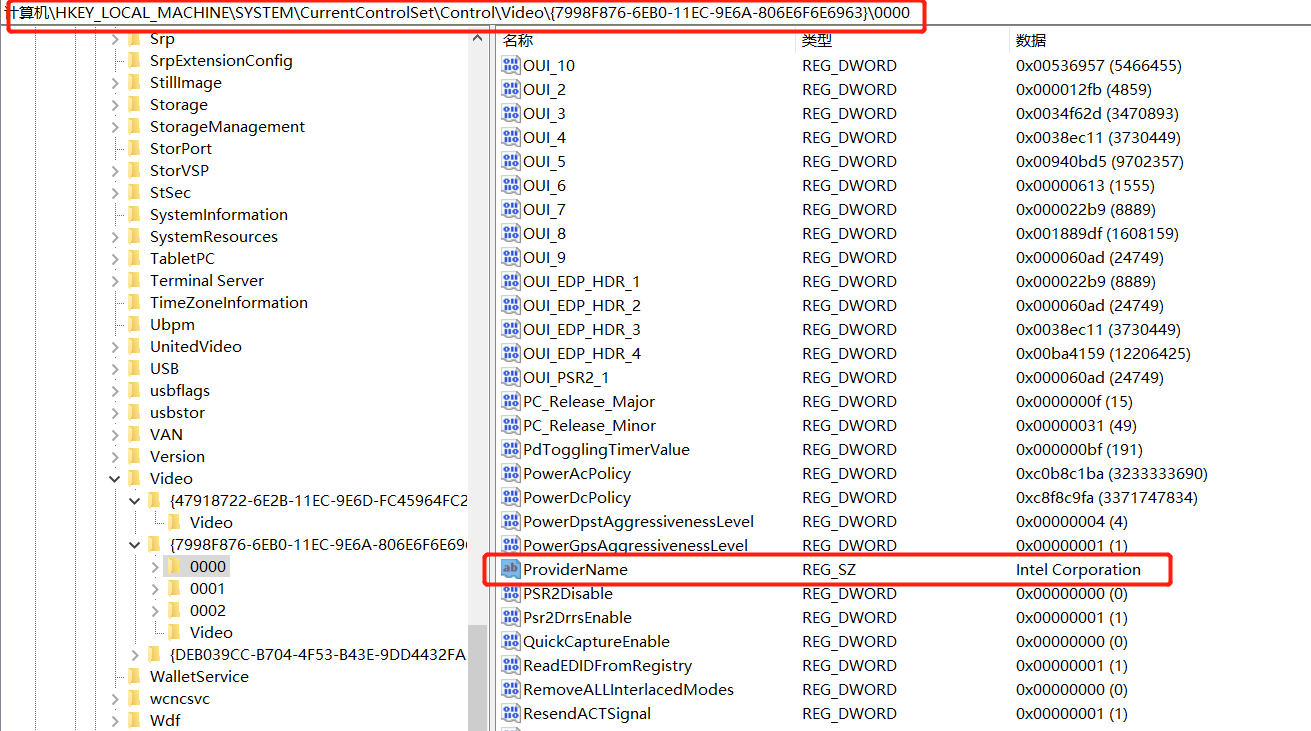Click the REG_DWORD icon next to OUI_10

(509, 65)
